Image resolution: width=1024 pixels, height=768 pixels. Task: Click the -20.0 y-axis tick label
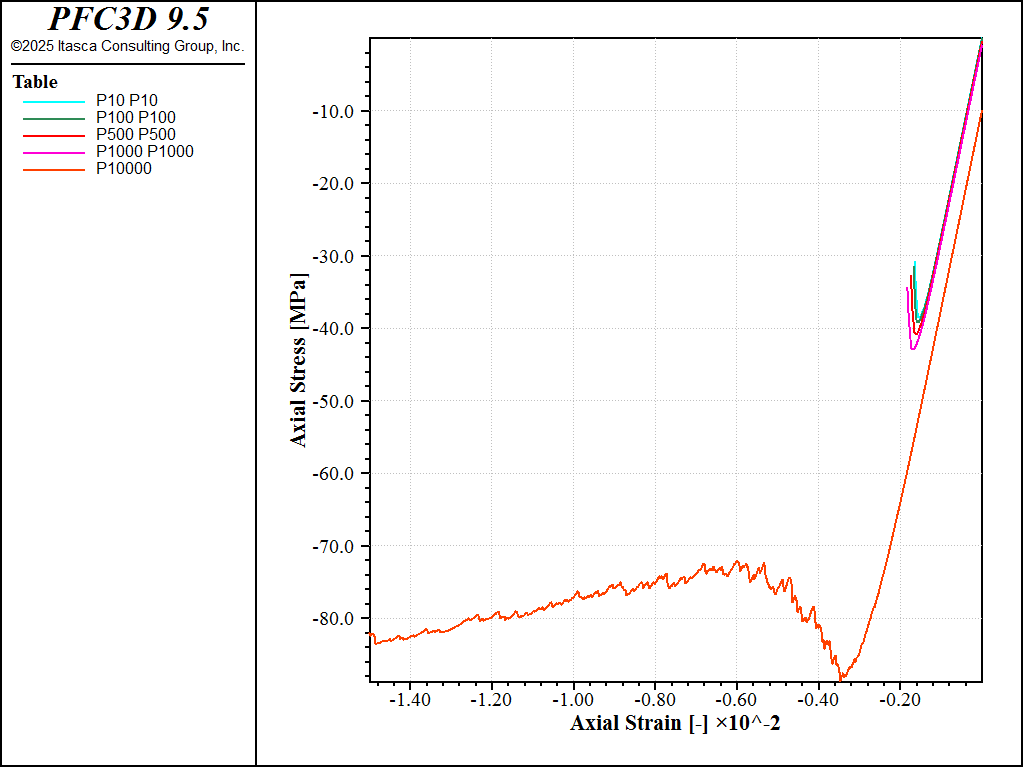333,184
